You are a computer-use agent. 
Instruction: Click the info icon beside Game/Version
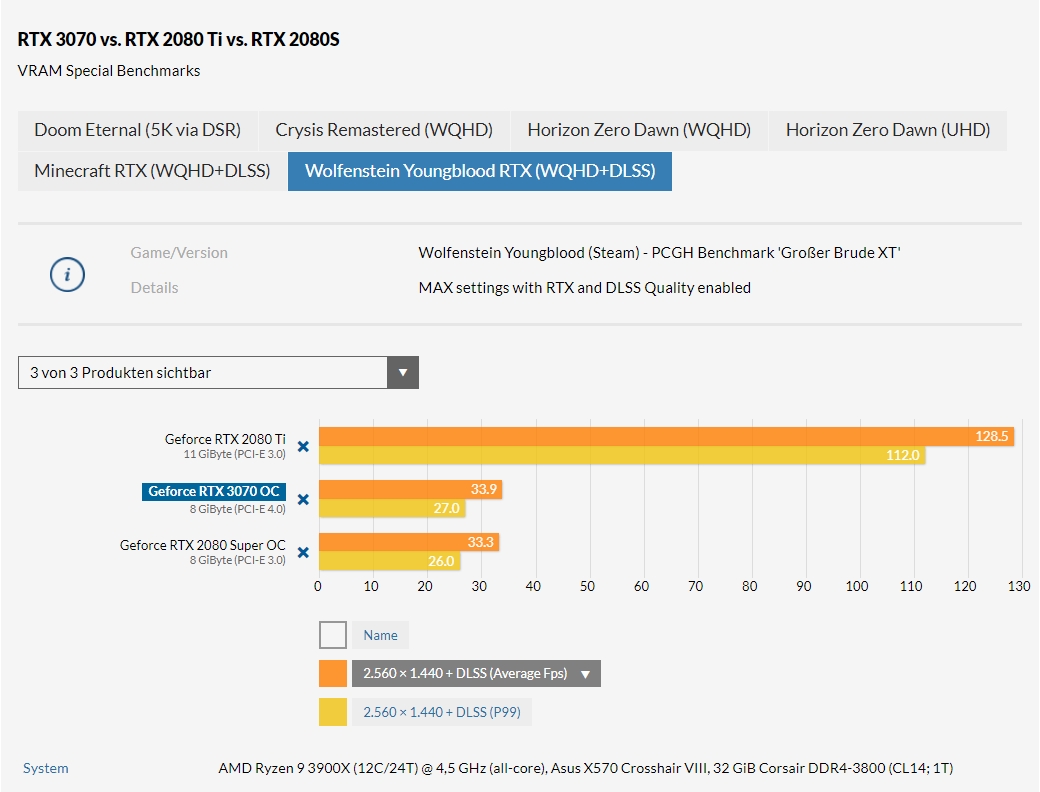[x=67, y=274]
